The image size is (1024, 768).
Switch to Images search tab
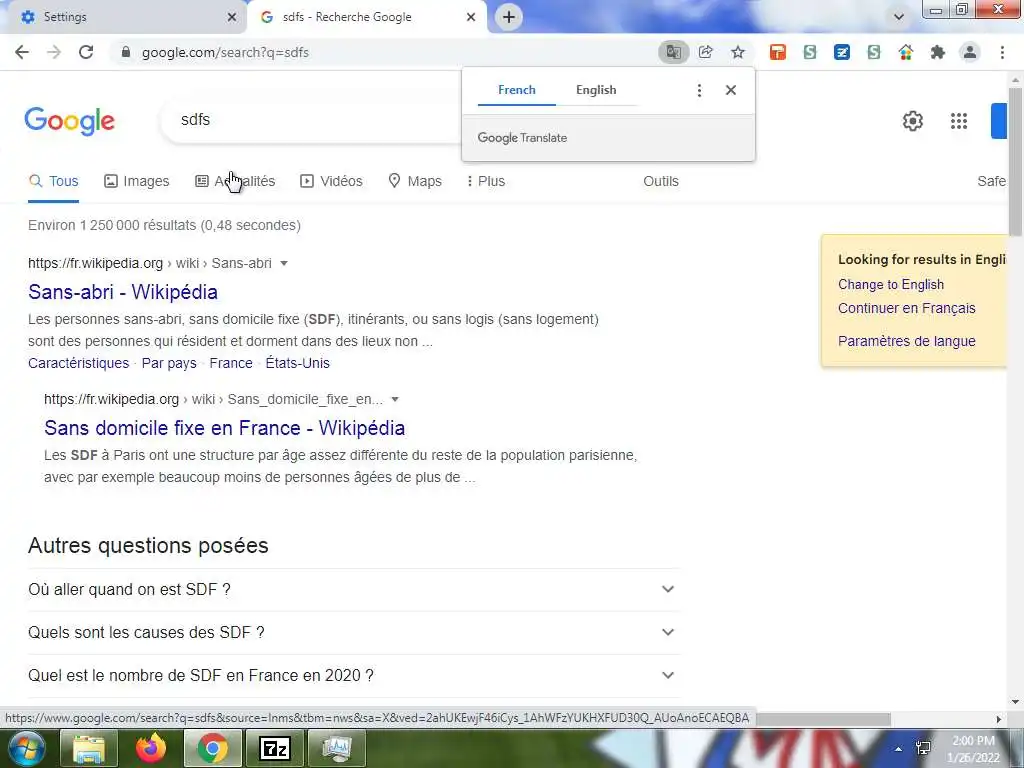136,182
